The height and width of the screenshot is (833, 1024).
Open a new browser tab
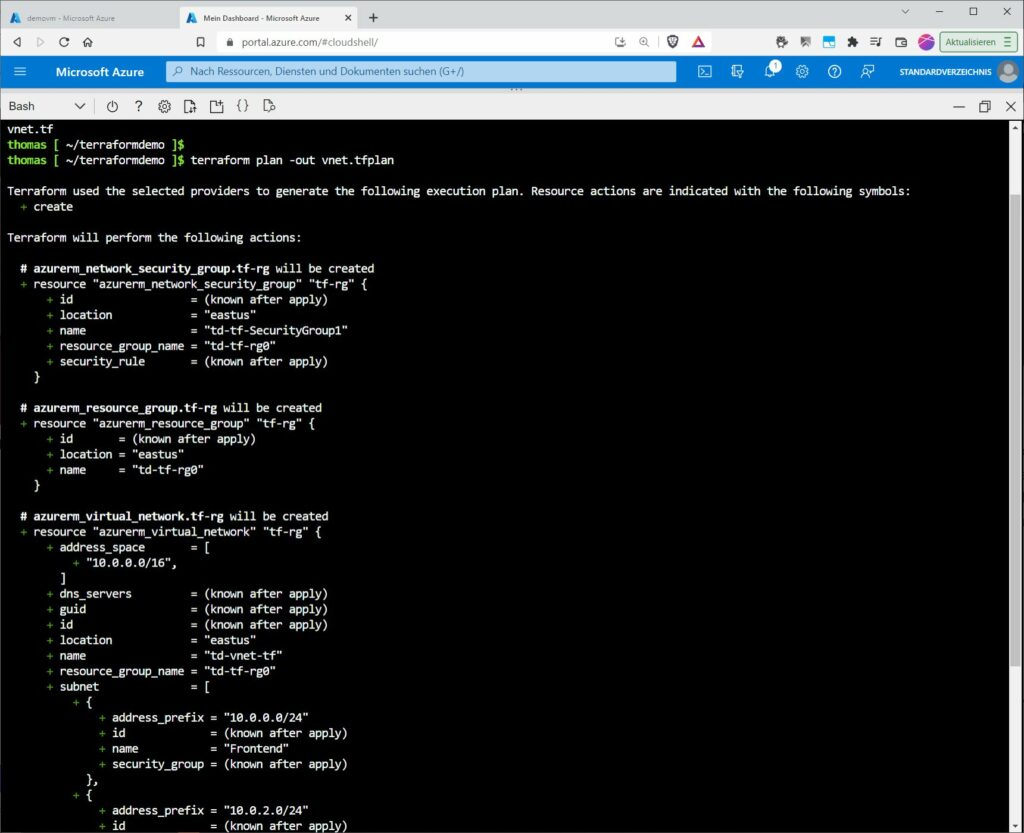374,18
